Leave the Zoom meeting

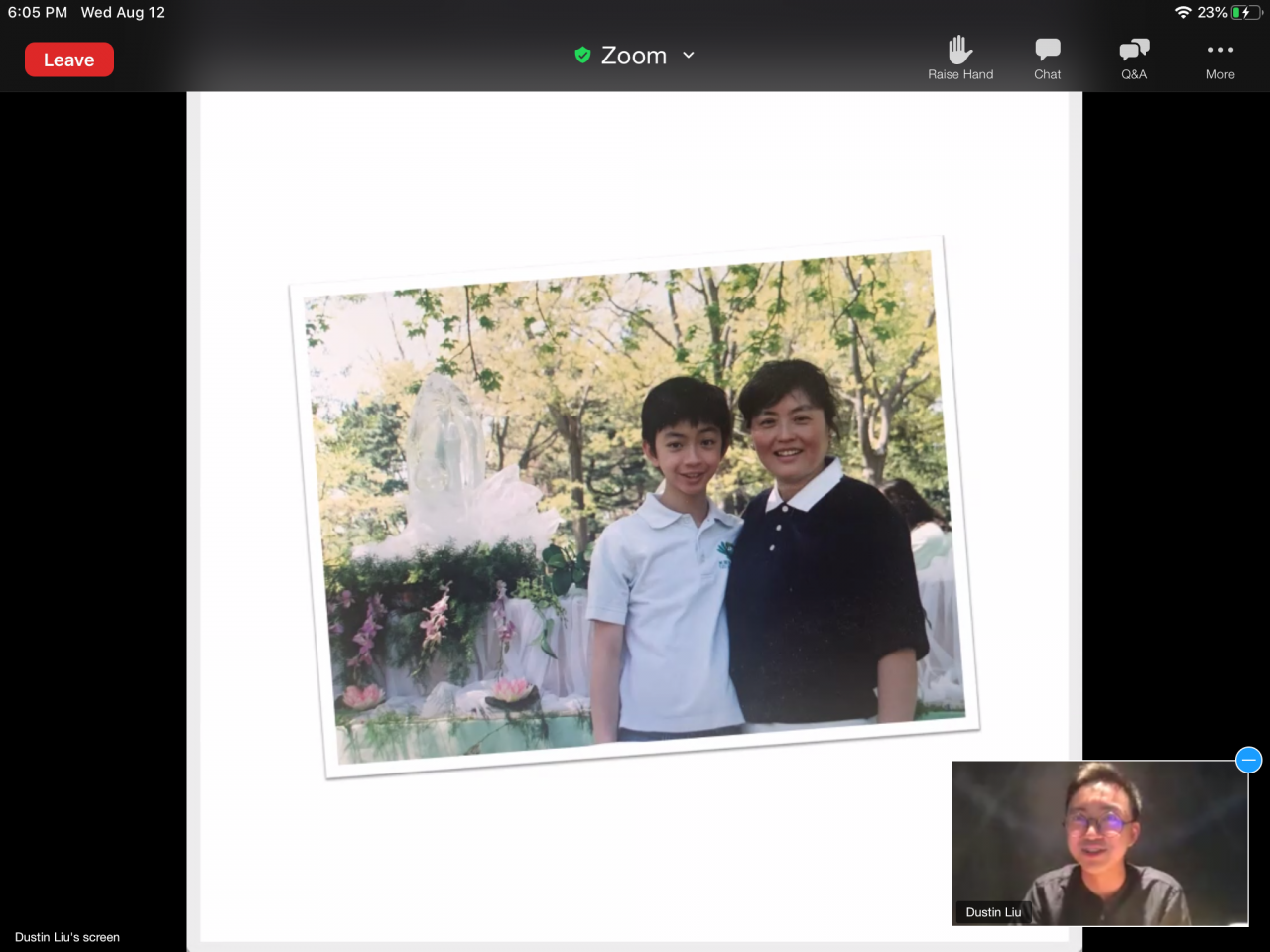69,59
